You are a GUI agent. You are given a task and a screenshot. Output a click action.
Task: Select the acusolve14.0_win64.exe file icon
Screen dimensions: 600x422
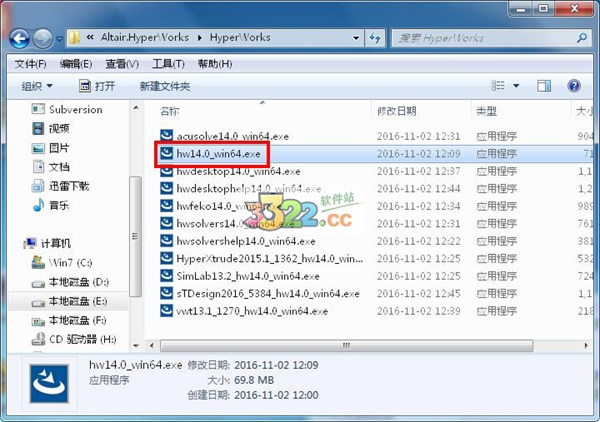coord(166,136)
